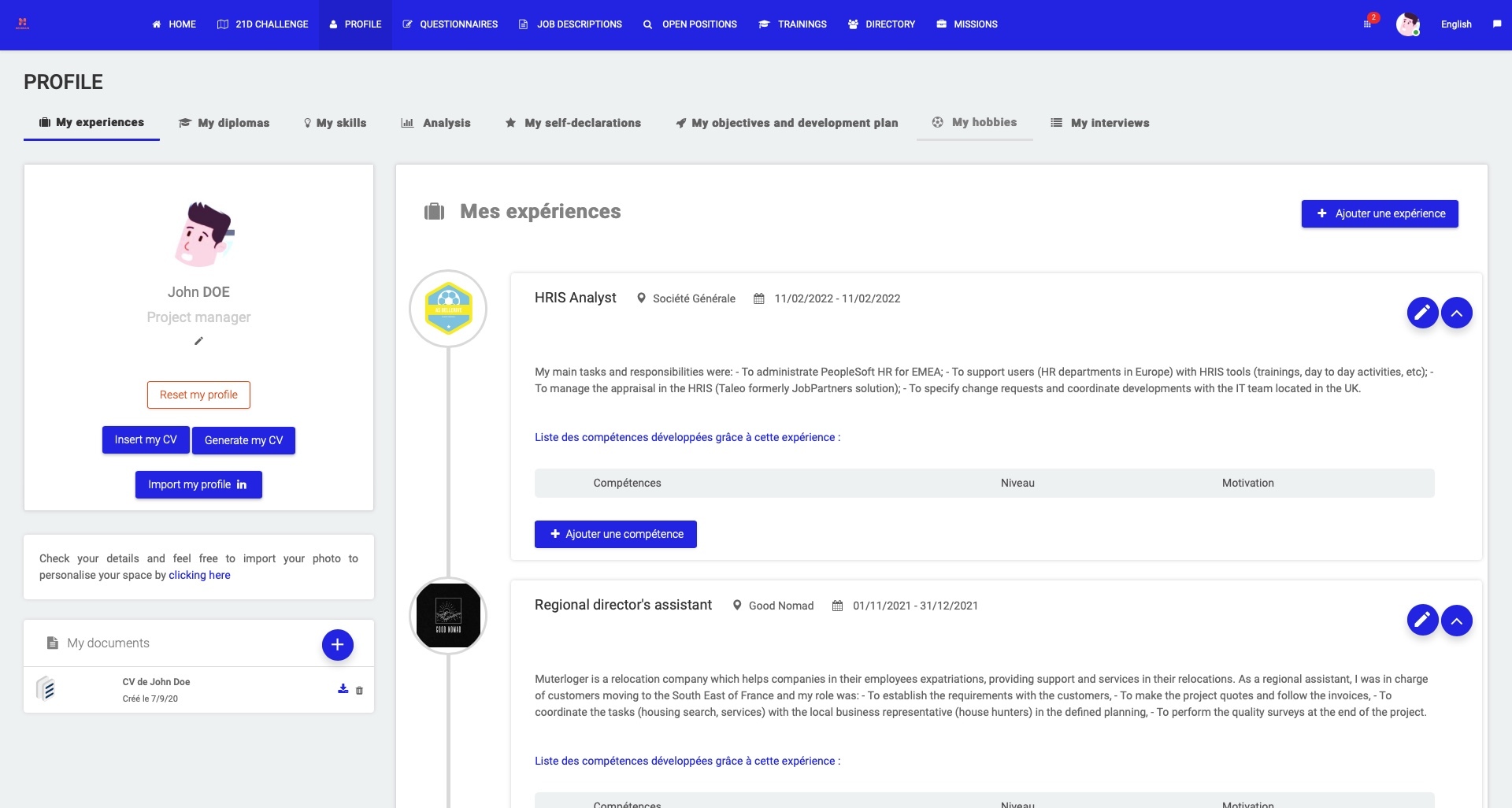Open Job Descriptions from the navbar
1512x808 pixels.
click(x=570, y=24)
